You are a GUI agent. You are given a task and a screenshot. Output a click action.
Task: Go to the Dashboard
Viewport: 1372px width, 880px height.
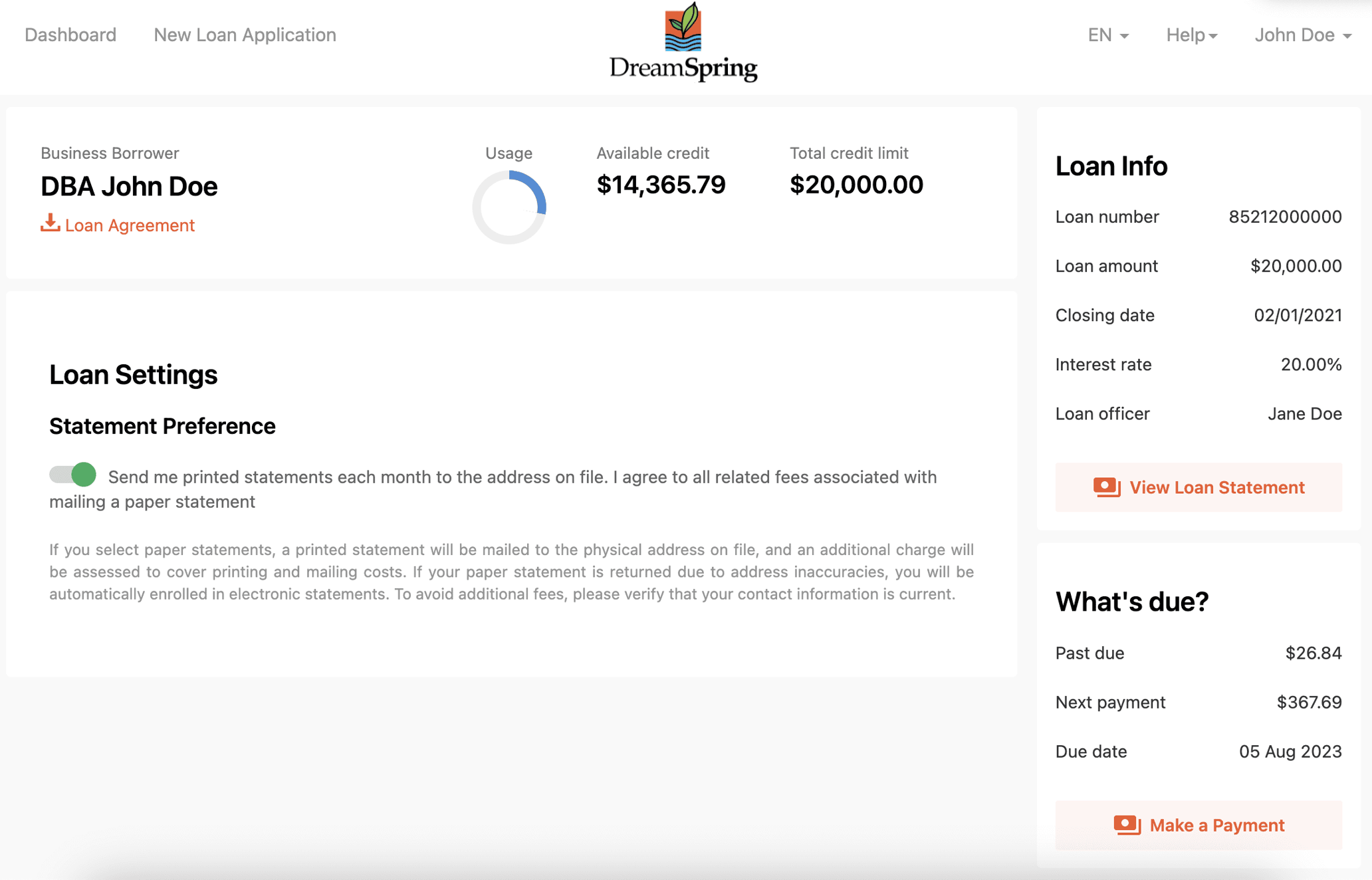tap(70, 35)
